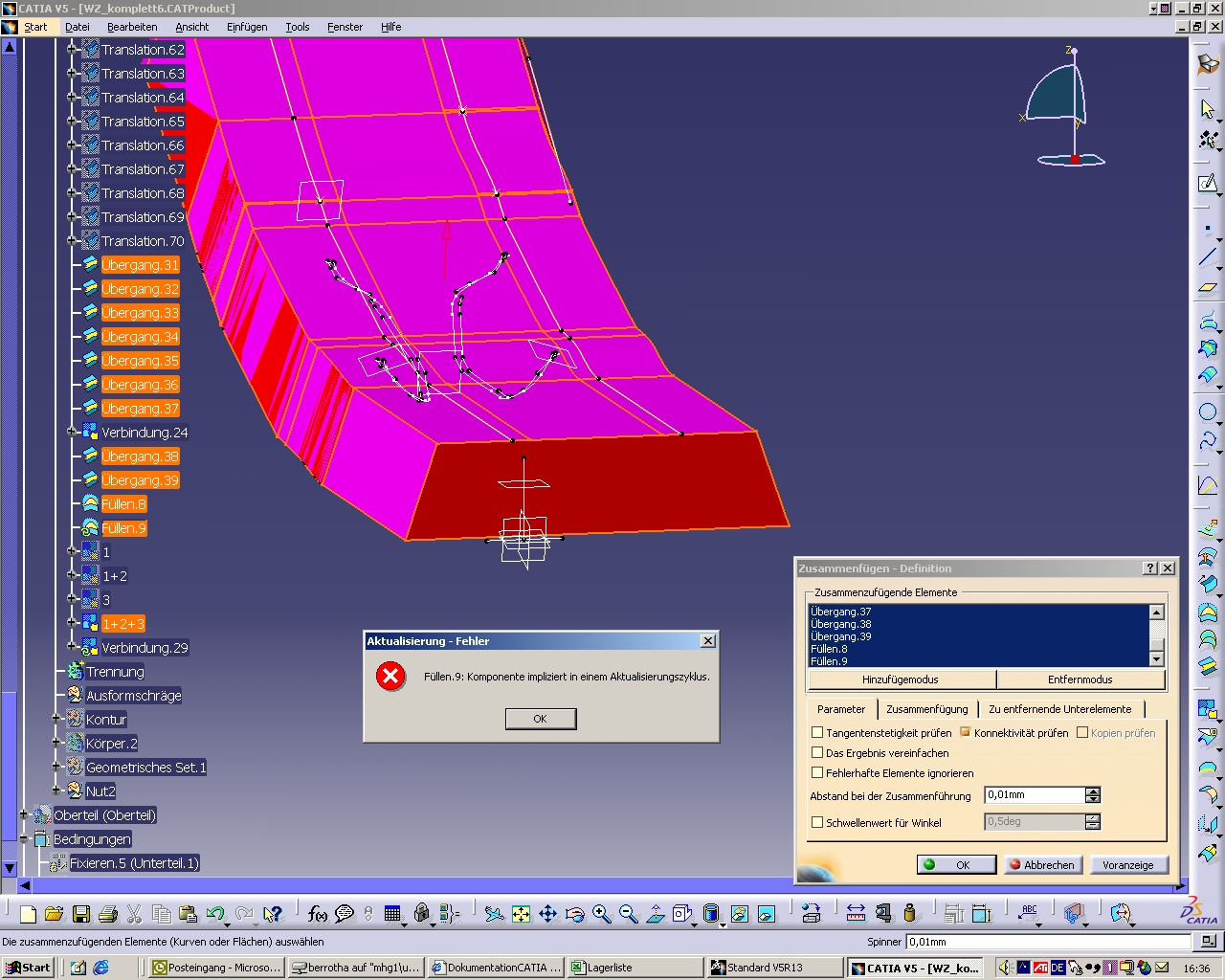
Task: Toggle Entfernmodus button
Action: [1080, 679]
